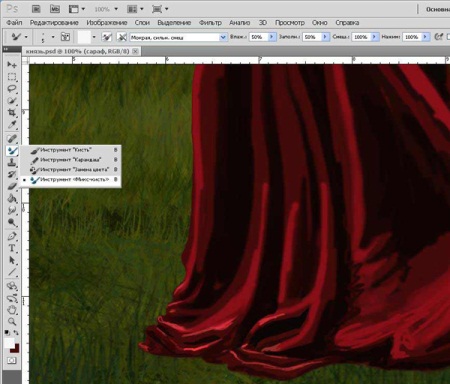Select the 3D Camera Orbit tool
The width and height of the screenshot is (450, 384).
(12, 298)
